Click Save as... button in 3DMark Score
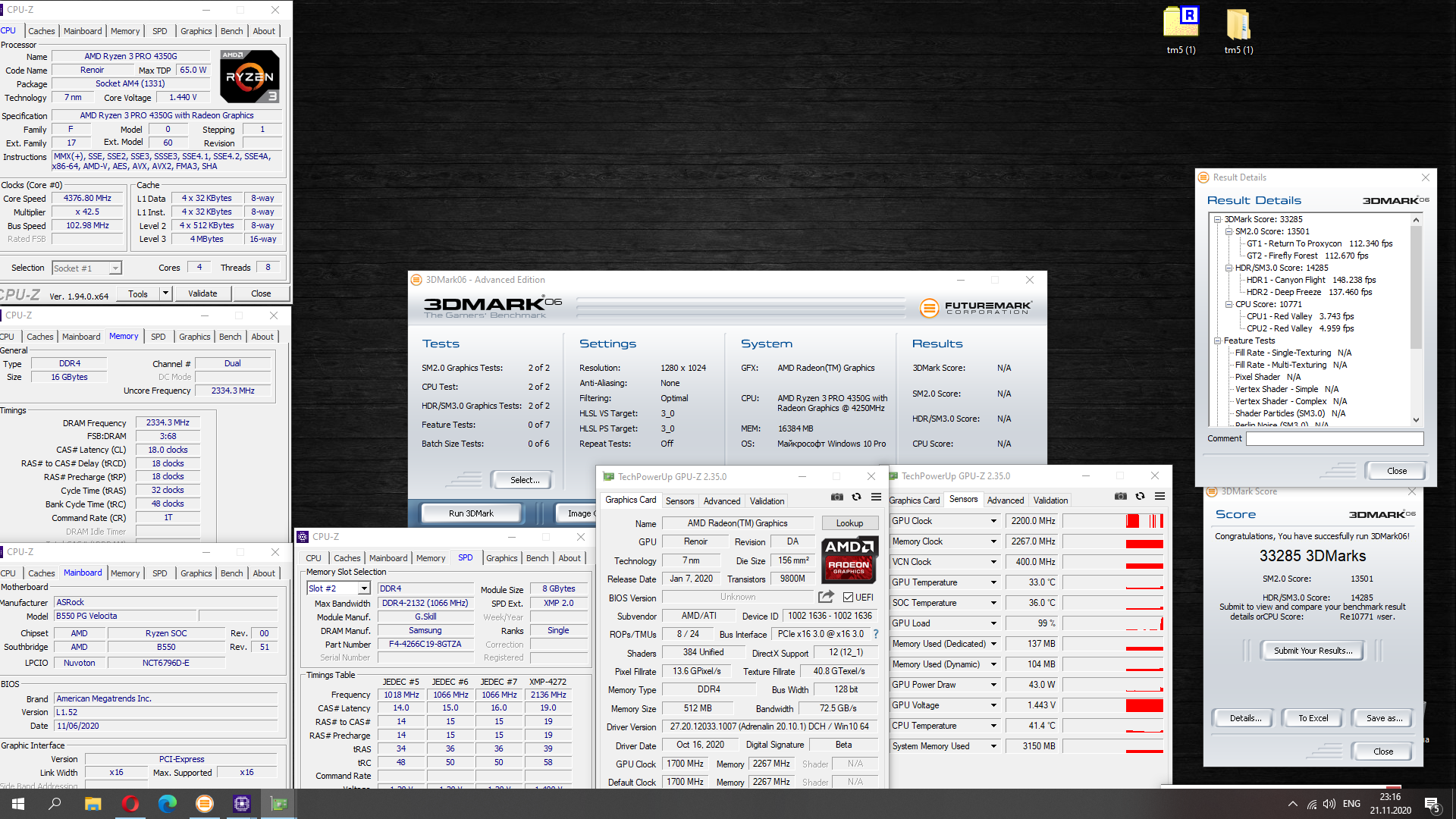The height and width of the screenshot is (819, 1456). point(1384,718)
